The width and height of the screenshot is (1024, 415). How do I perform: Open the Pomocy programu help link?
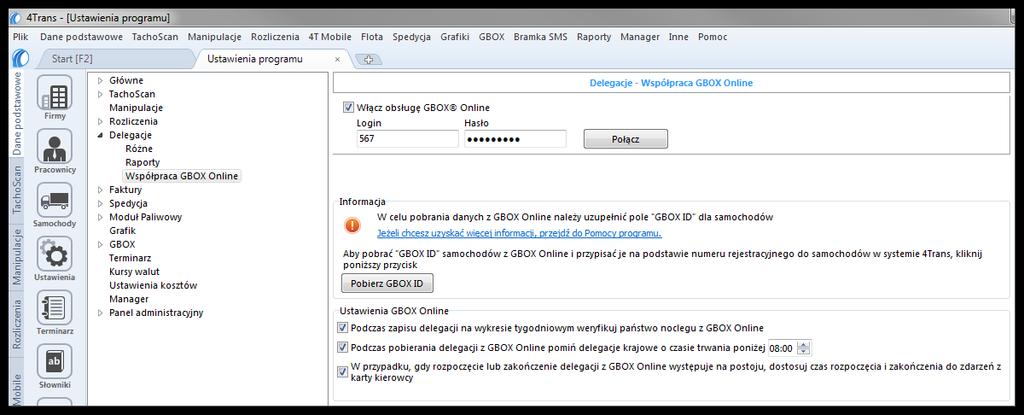pyautogui.click(x=520, y=233)
